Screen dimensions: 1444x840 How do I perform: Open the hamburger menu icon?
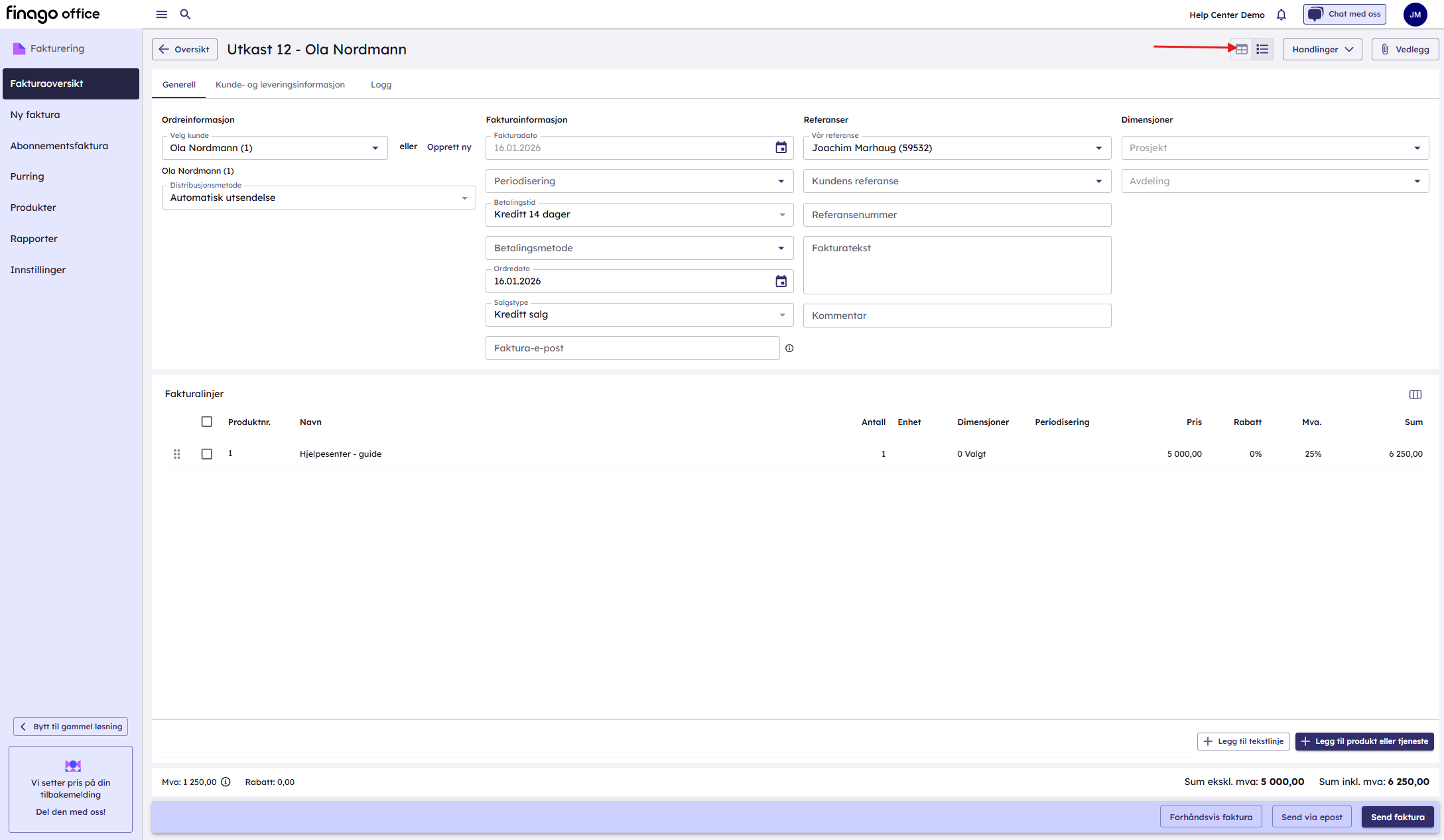point(161,14)
